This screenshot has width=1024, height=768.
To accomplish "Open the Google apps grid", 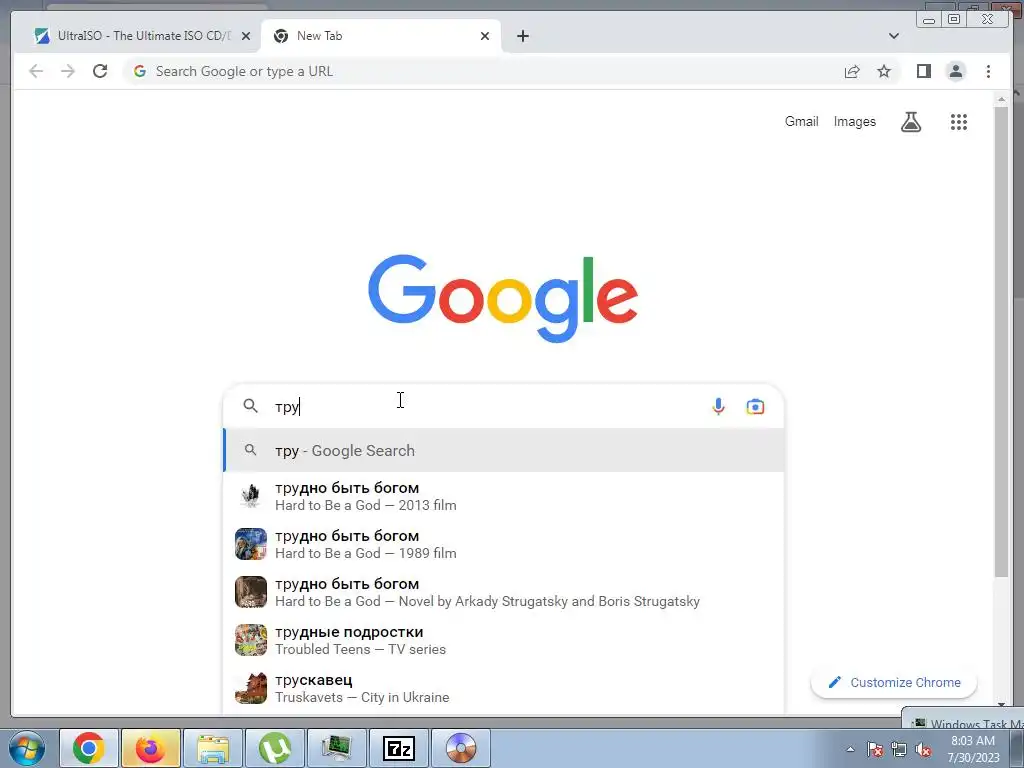I will pyautogui.click(x=959, y=121).
